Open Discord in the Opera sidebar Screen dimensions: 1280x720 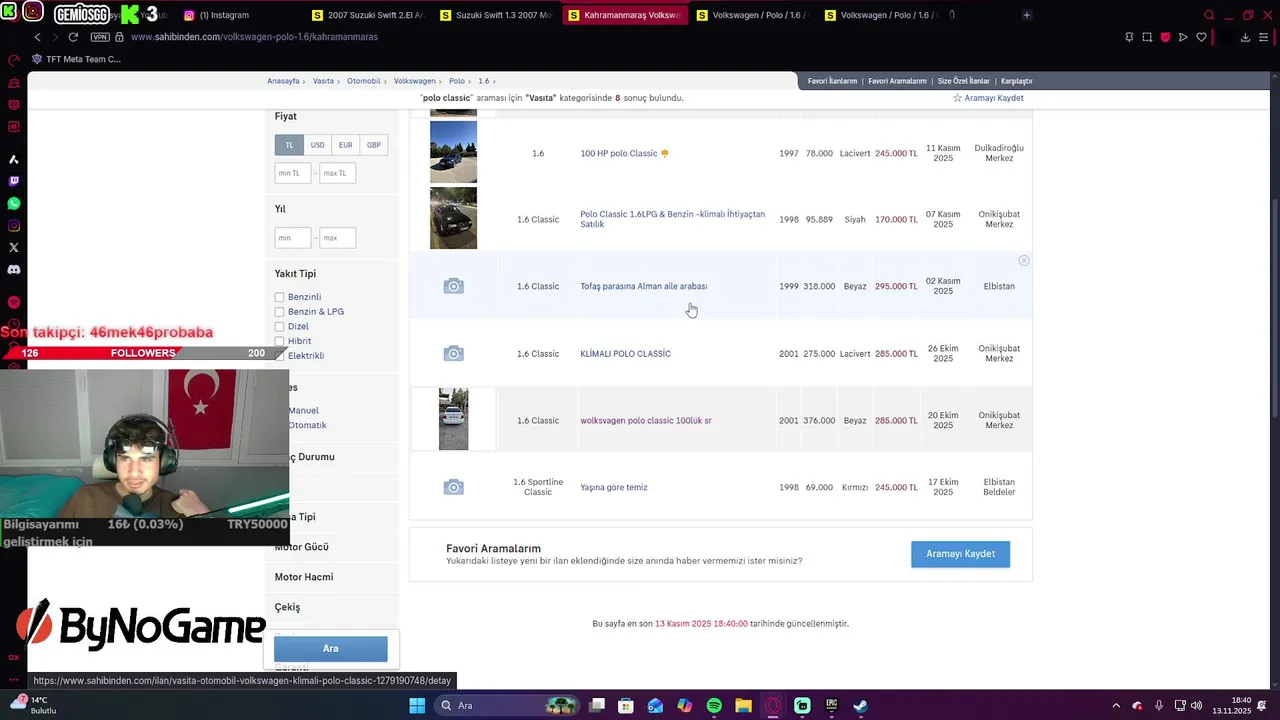coord(14,269)
